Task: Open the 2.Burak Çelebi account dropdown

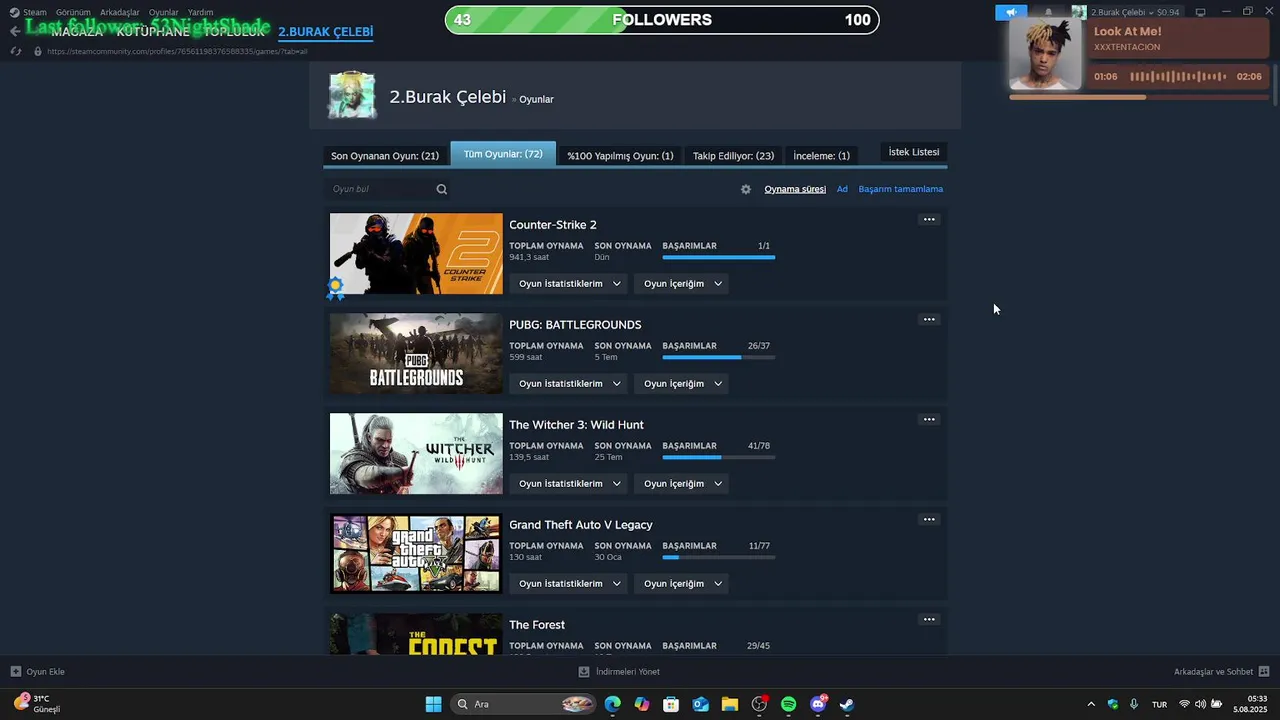Action: [x=1125, y=12]
